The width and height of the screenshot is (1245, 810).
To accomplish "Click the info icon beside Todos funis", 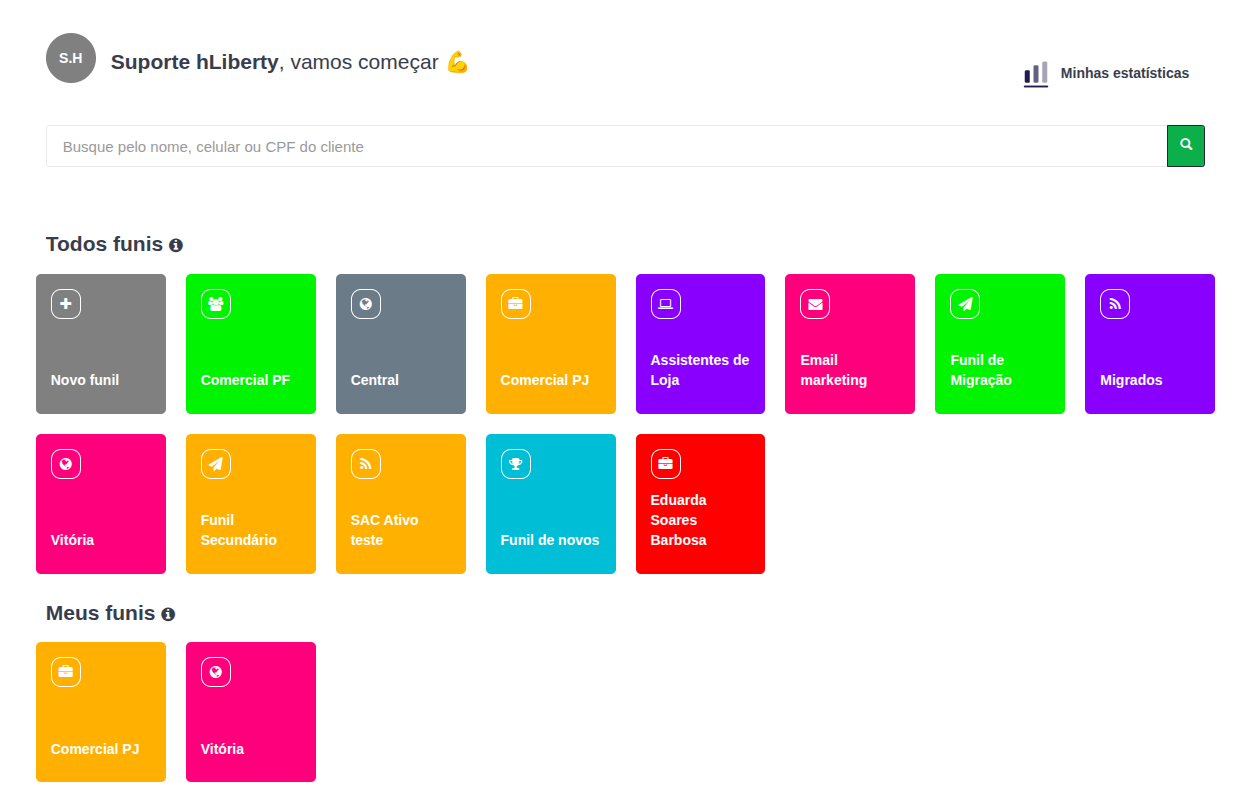I will (176, 245).
